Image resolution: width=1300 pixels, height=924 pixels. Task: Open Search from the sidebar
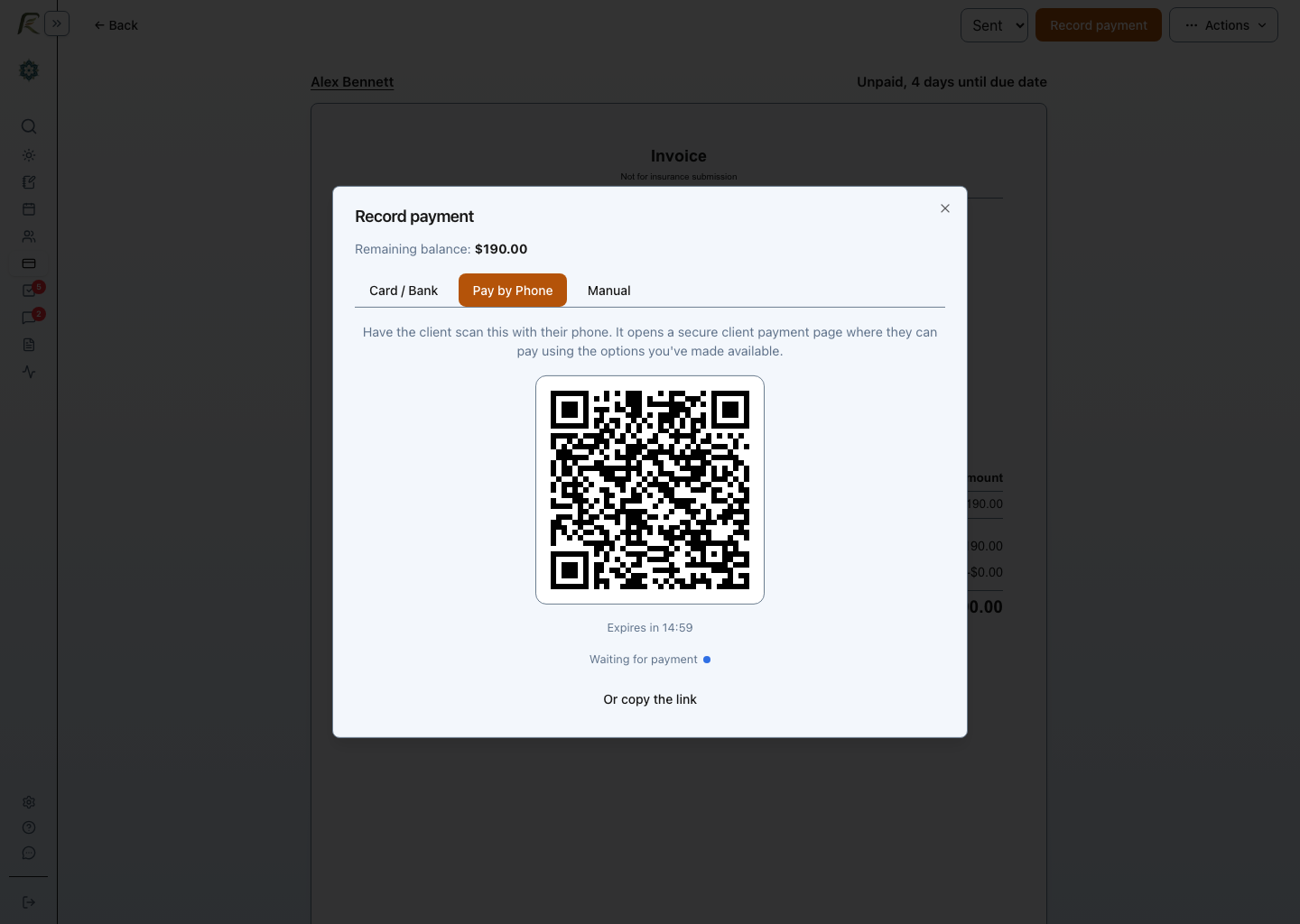[x=29, y=126]
